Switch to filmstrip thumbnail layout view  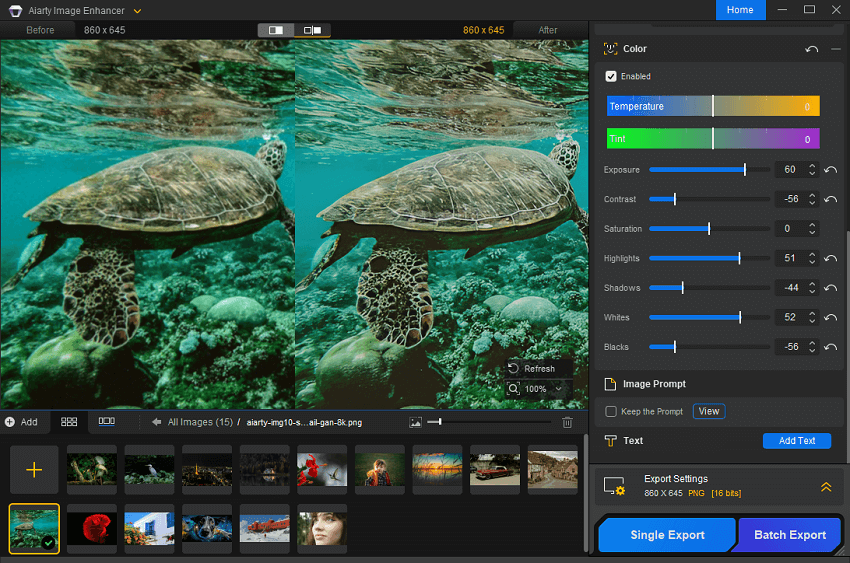106,421
